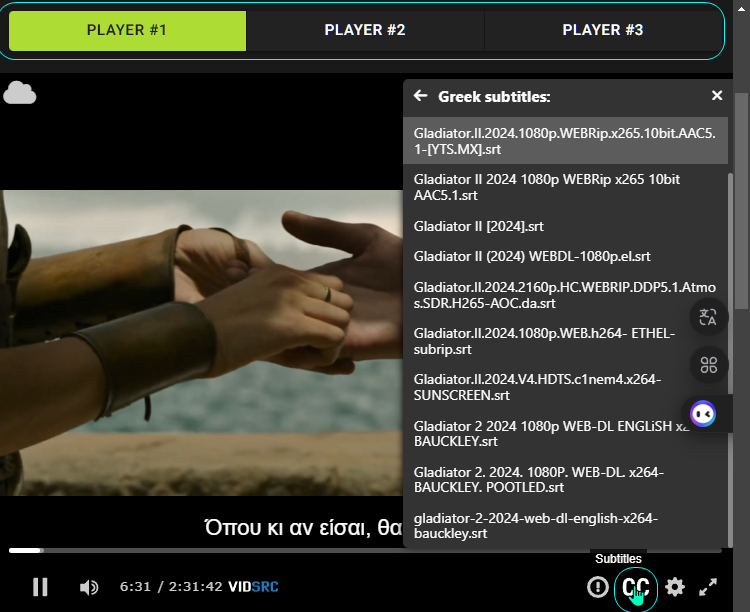Click the page vertical scrollbar
This screenshot has height=612, width=750.
[x=741, y=201]
